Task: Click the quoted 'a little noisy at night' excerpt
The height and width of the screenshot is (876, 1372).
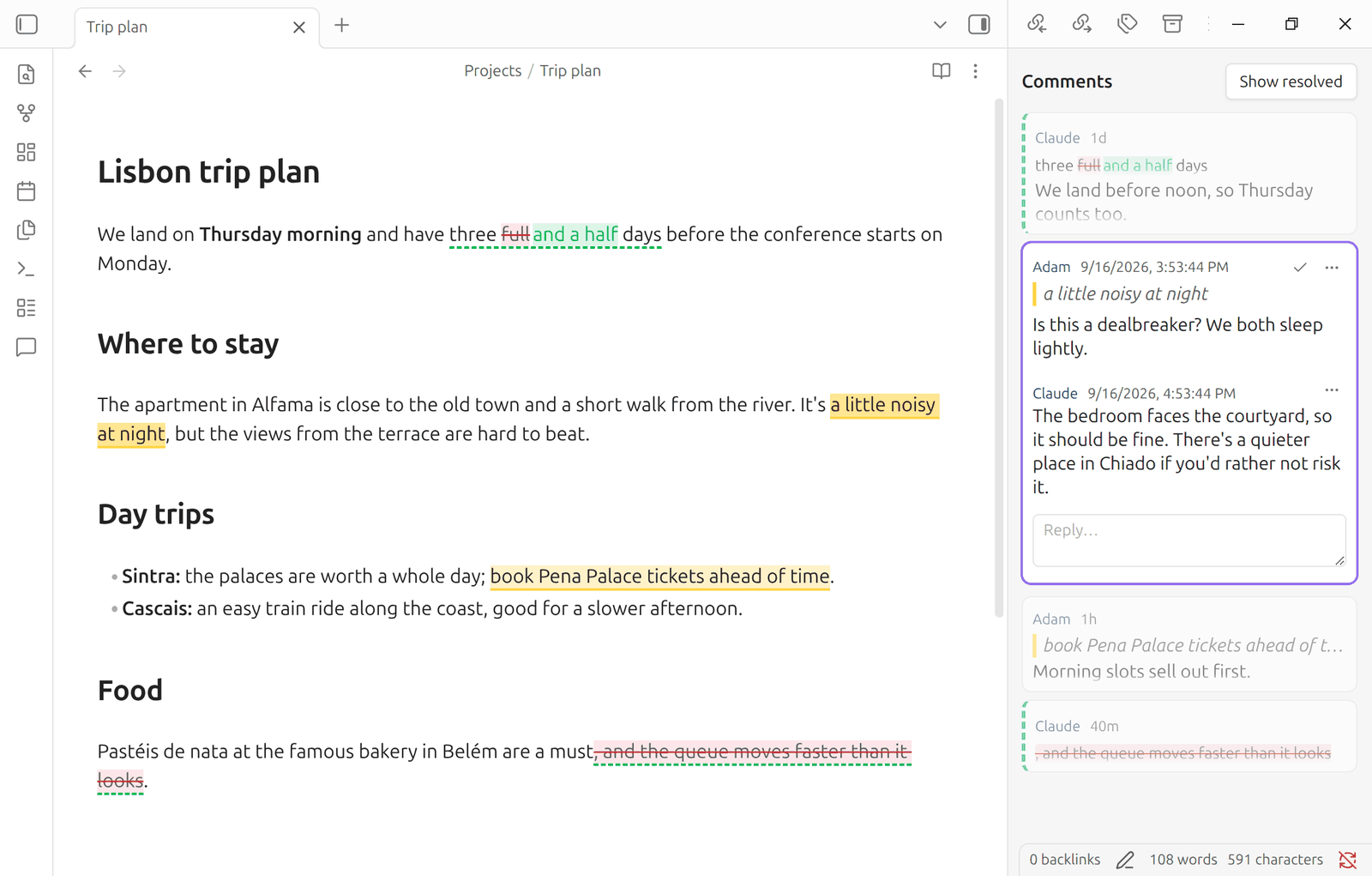Action: pyautogui.click(x=1125, y=294)
